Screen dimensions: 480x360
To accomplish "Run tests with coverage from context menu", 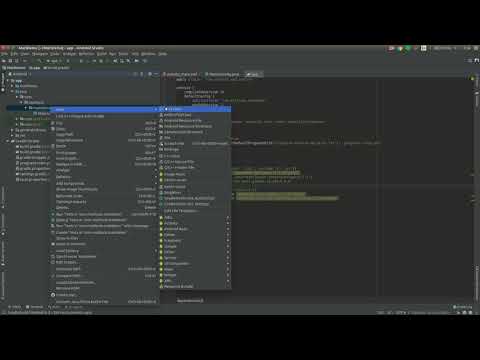I will point(104,226).
